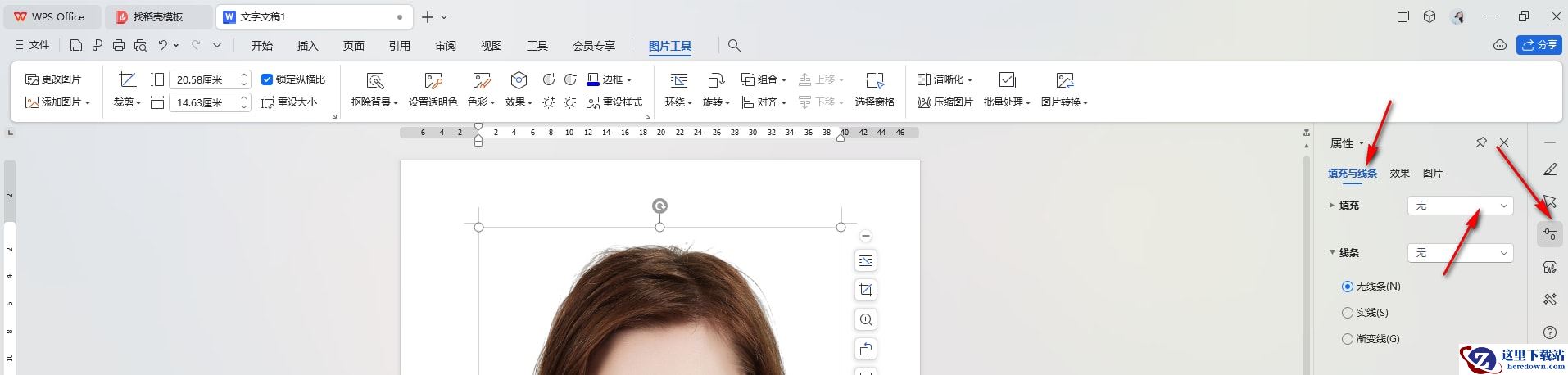Open Batch Processing (批量处理) tool
The height and width of the screenshot is (375, 1568).
[x=1007, y=89]
